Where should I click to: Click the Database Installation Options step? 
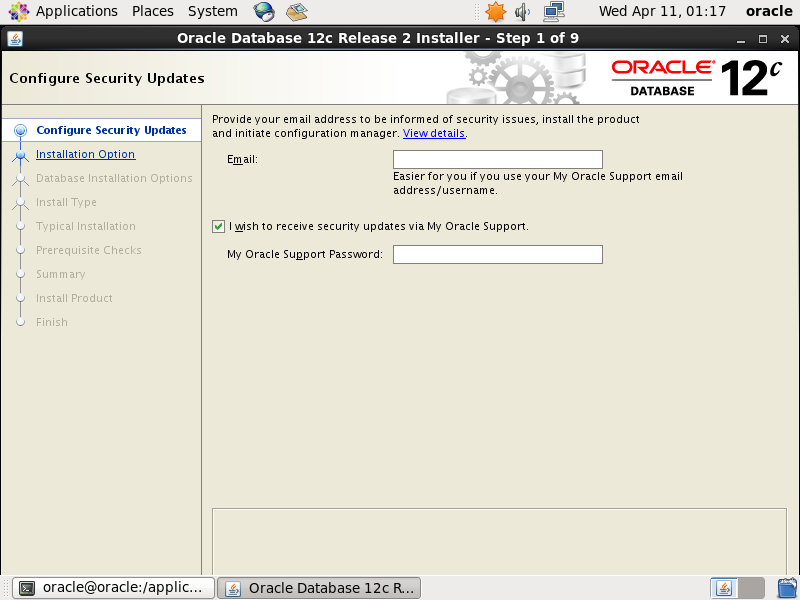[114, 178]
